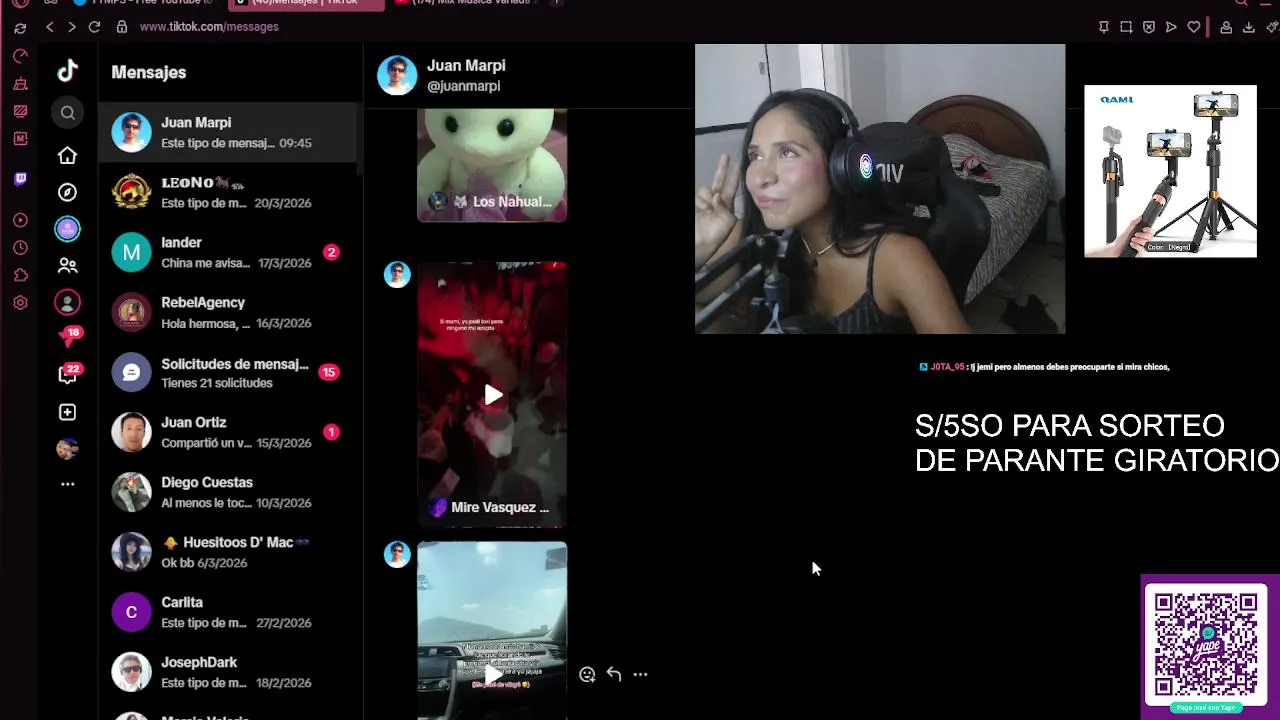Click Juan Marpi's avatar in chat header
Image resolution: width=1280 pixels, height=720 pixels.
click(x=397, y=75)
